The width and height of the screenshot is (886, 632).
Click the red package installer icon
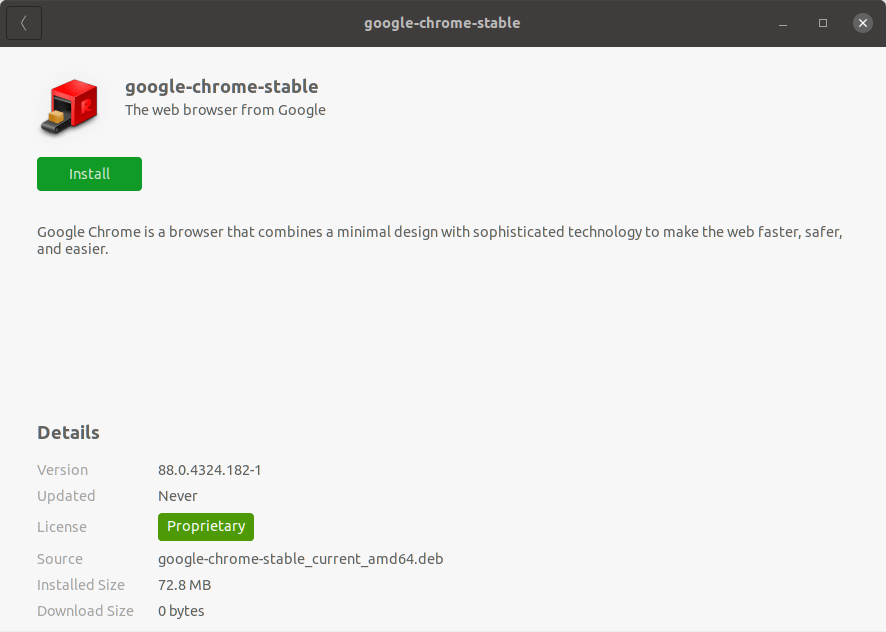click(x=70, y=106)
